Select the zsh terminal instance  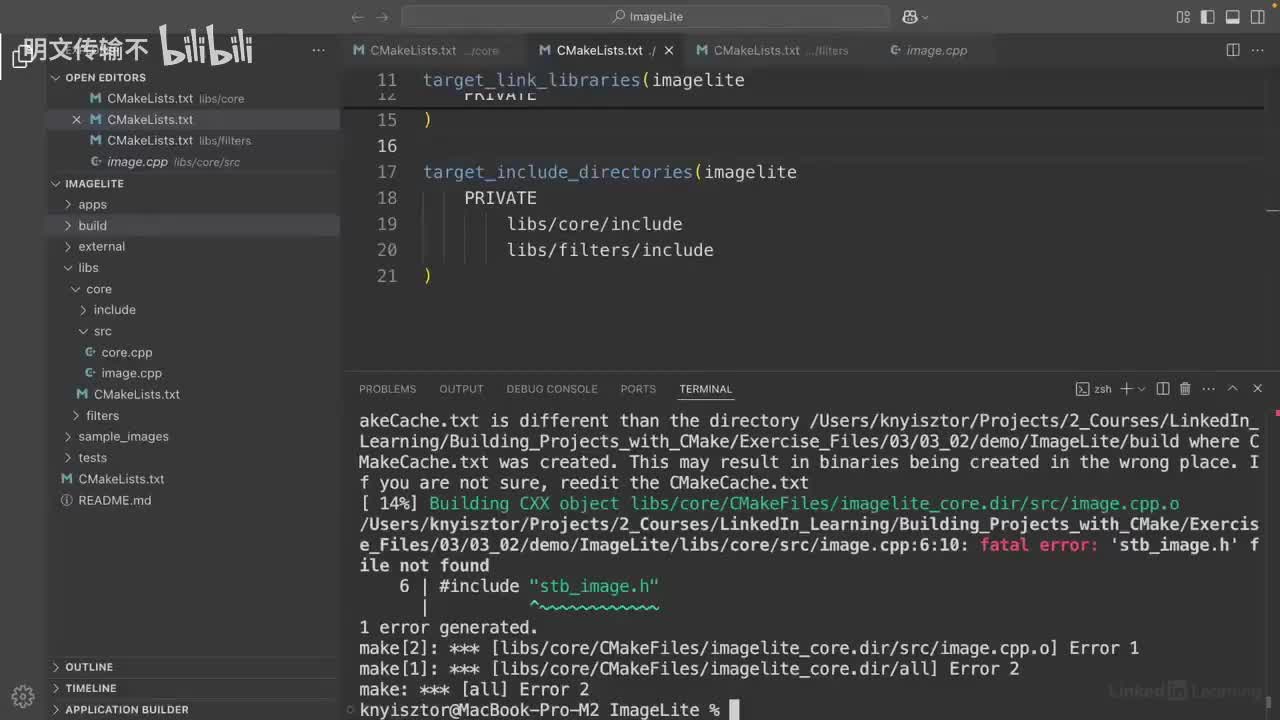point(1094,389)
